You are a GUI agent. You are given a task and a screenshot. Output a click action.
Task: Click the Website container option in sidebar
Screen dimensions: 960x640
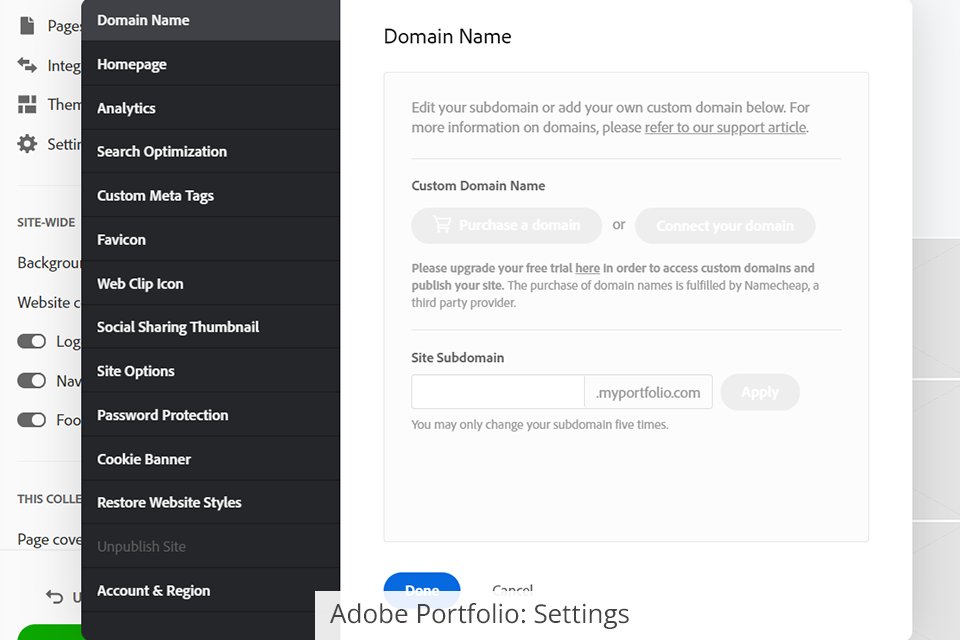[49, 303]
